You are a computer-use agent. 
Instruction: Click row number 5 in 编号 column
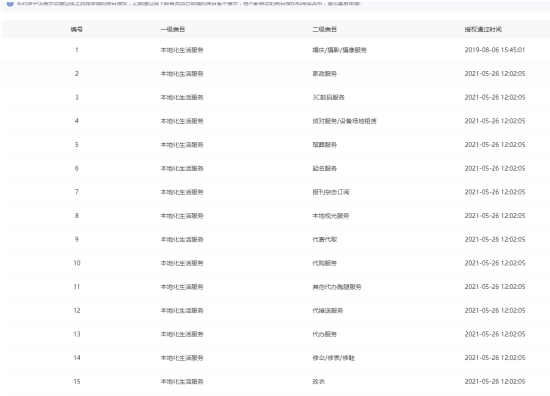pos(76,145)
